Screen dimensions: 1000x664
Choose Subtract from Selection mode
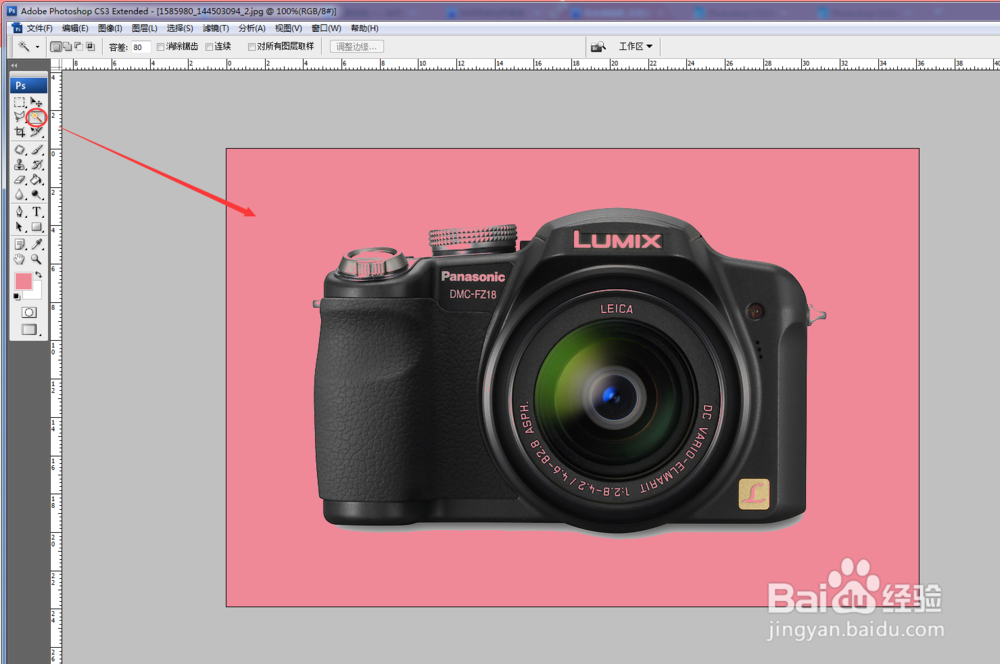coord(78,47)
